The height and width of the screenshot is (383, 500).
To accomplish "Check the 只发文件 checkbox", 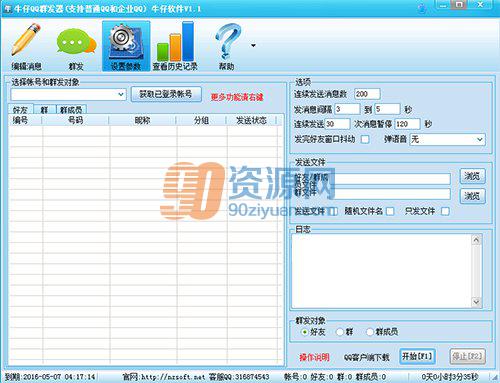I will (x=445, y=211).
